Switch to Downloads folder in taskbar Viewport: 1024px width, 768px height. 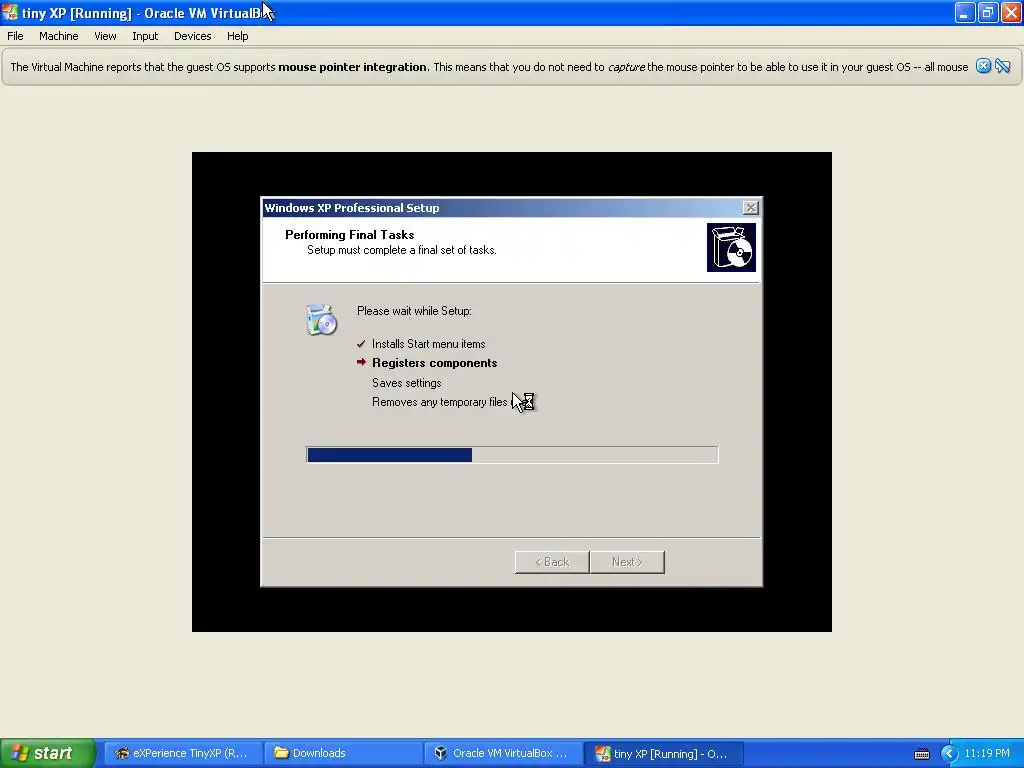coord(343,753)
